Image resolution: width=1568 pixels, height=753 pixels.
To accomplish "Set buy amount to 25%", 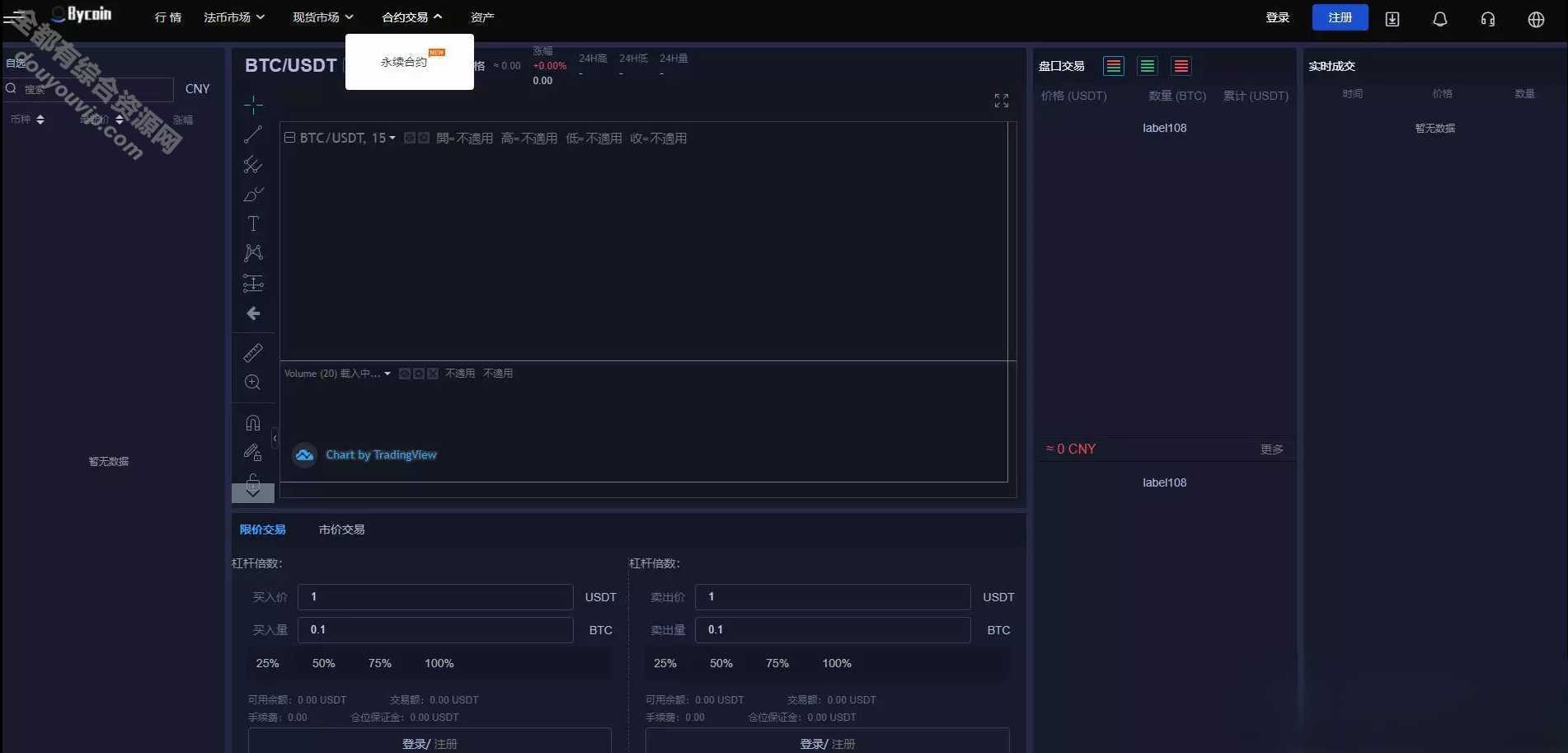I will click(268, 663).
